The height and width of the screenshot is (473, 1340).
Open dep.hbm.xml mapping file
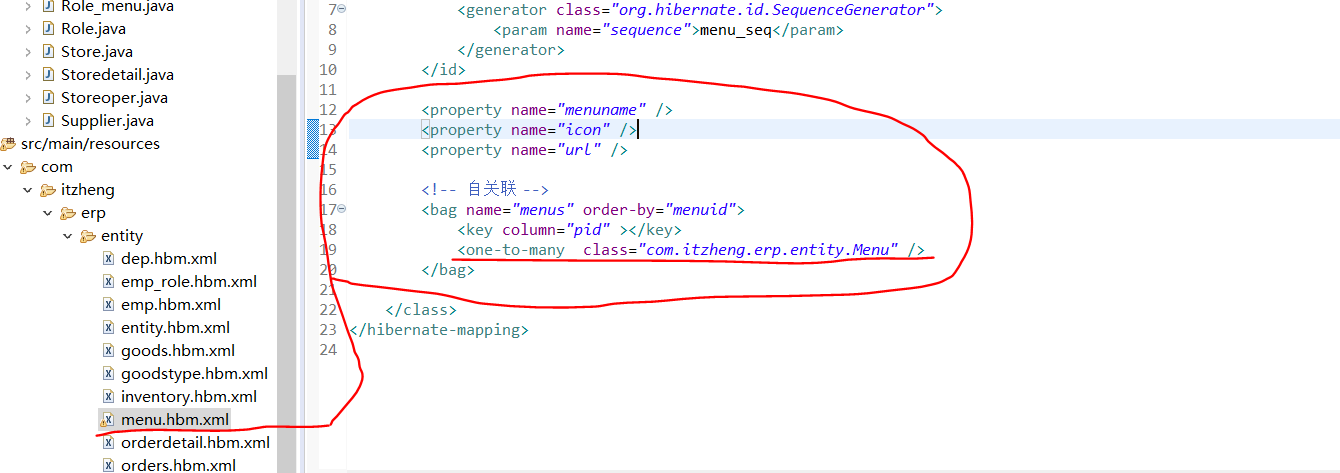(169, 259)
